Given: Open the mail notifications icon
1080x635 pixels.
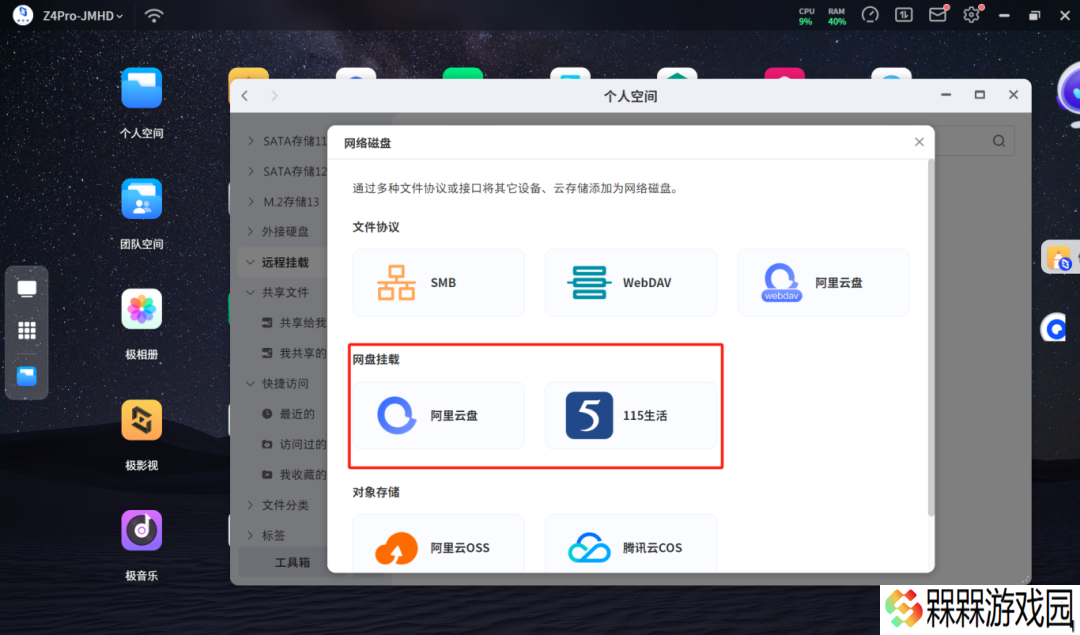Looking at the screenshot, I should (x=937, y=15).
